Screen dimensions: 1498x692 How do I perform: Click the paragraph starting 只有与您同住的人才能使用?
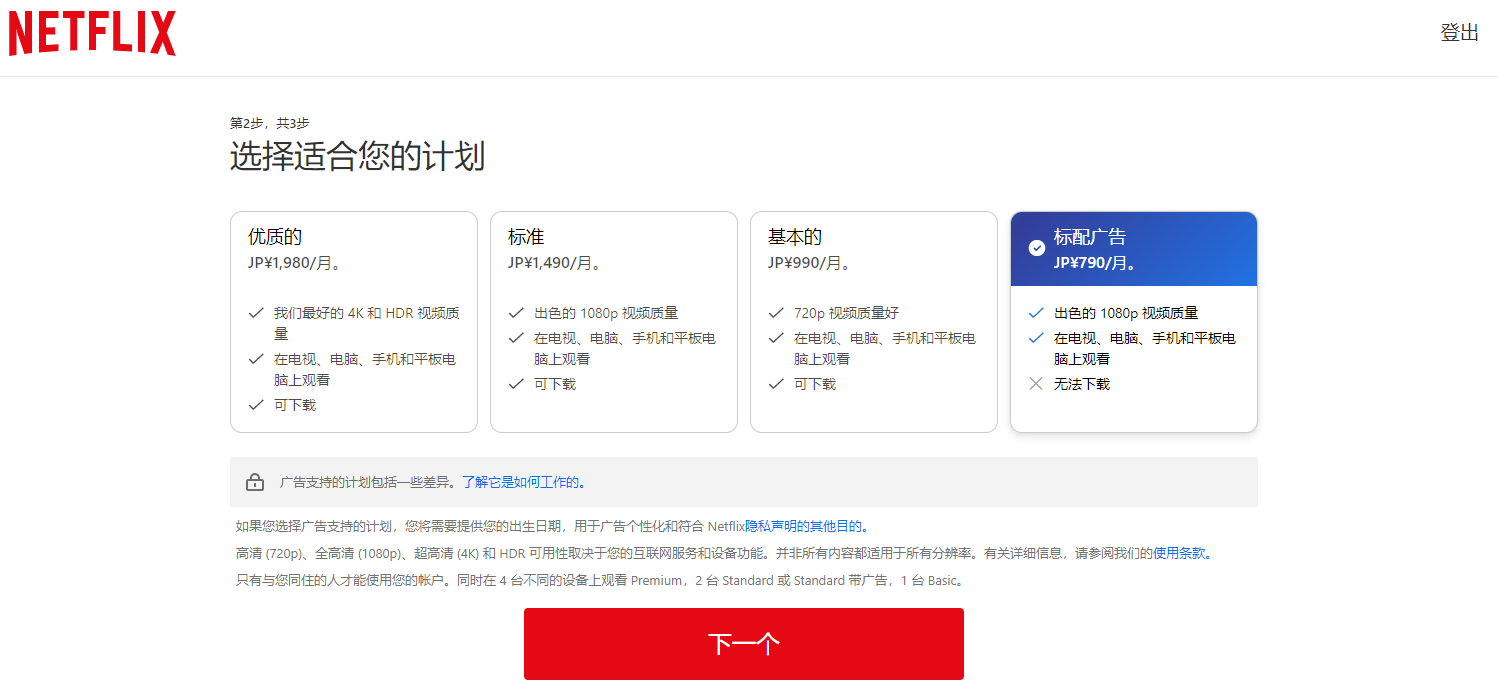[600, 581]
